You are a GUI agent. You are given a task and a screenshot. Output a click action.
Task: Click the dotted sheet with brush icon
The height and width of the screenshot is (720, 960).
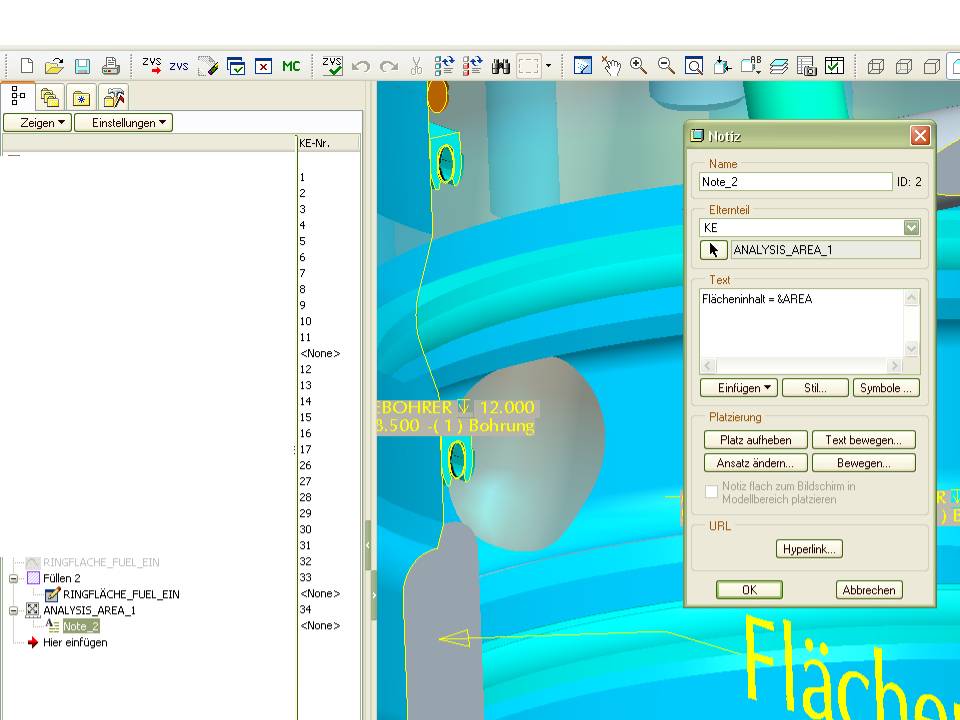(208, 66)
